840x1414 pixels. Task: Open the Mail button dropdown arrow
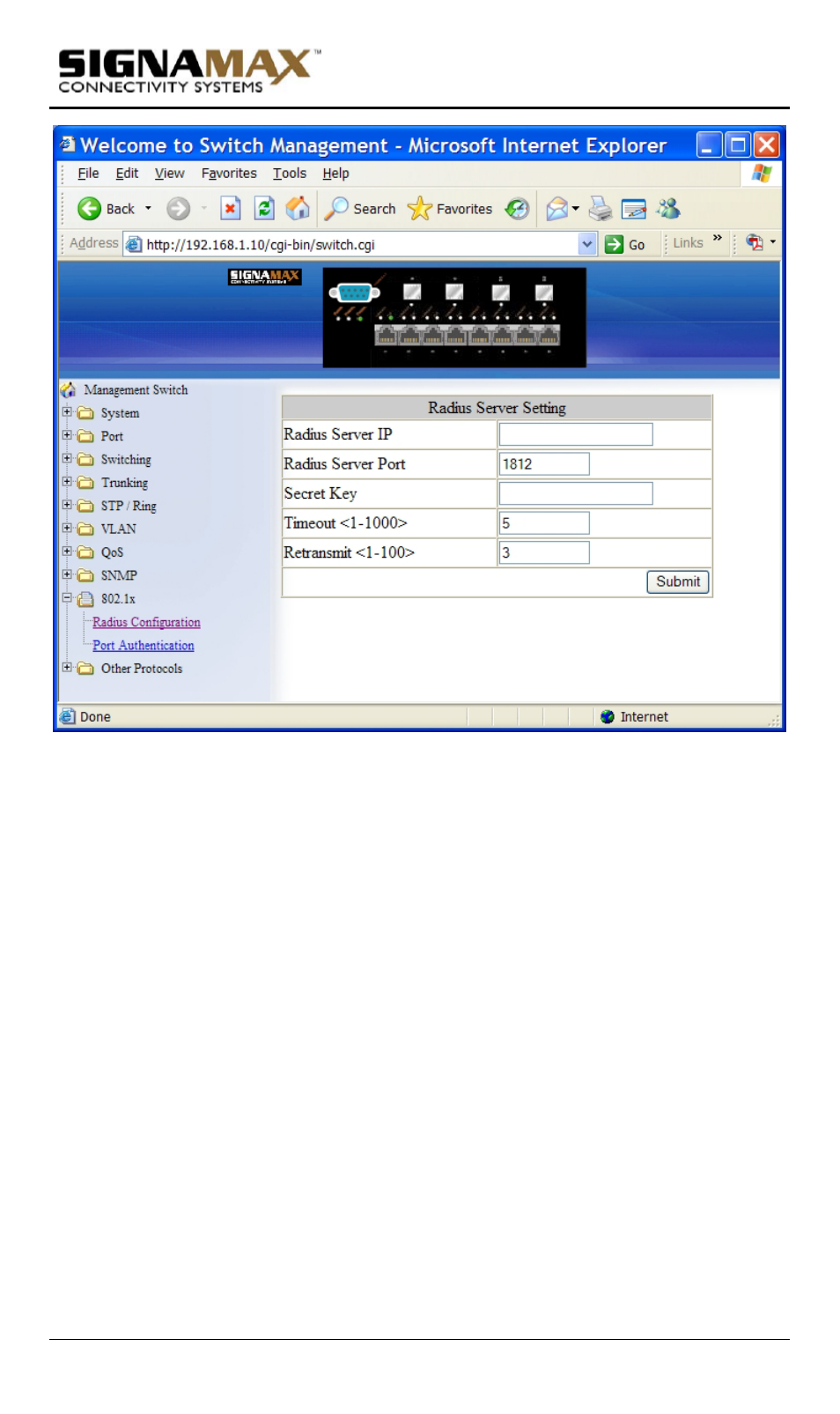point(576,209)
